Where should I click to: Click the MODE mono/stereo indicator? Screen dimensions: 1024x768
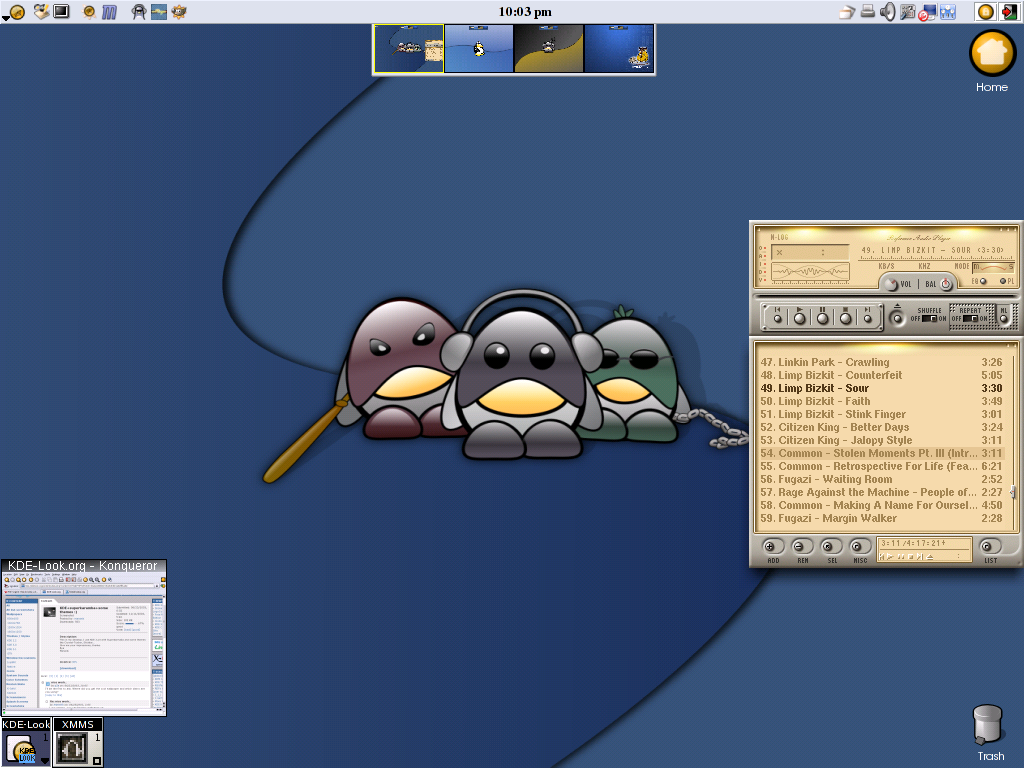point(993,267)
